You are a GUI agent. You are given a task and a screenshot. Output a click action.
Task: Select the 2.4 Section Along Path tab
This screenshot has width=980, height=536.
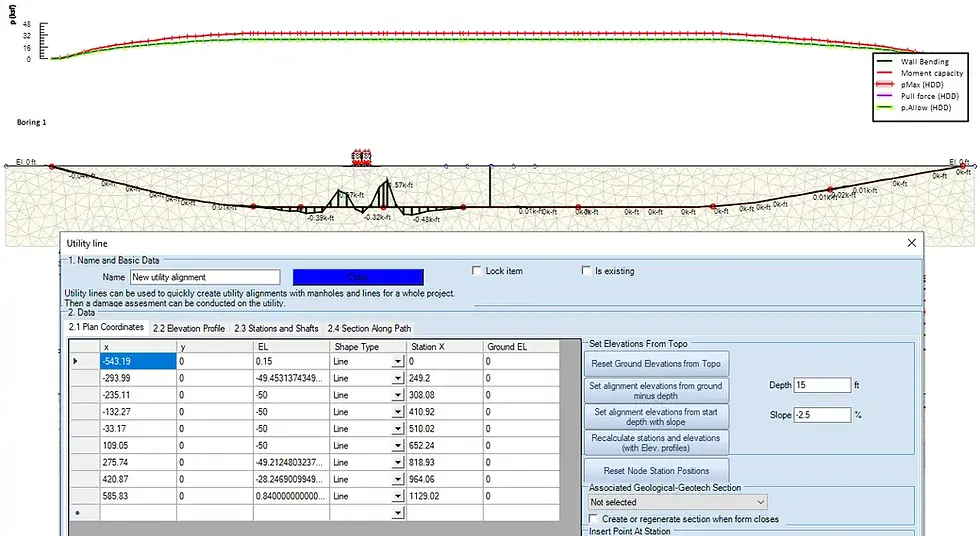(369, 328)
